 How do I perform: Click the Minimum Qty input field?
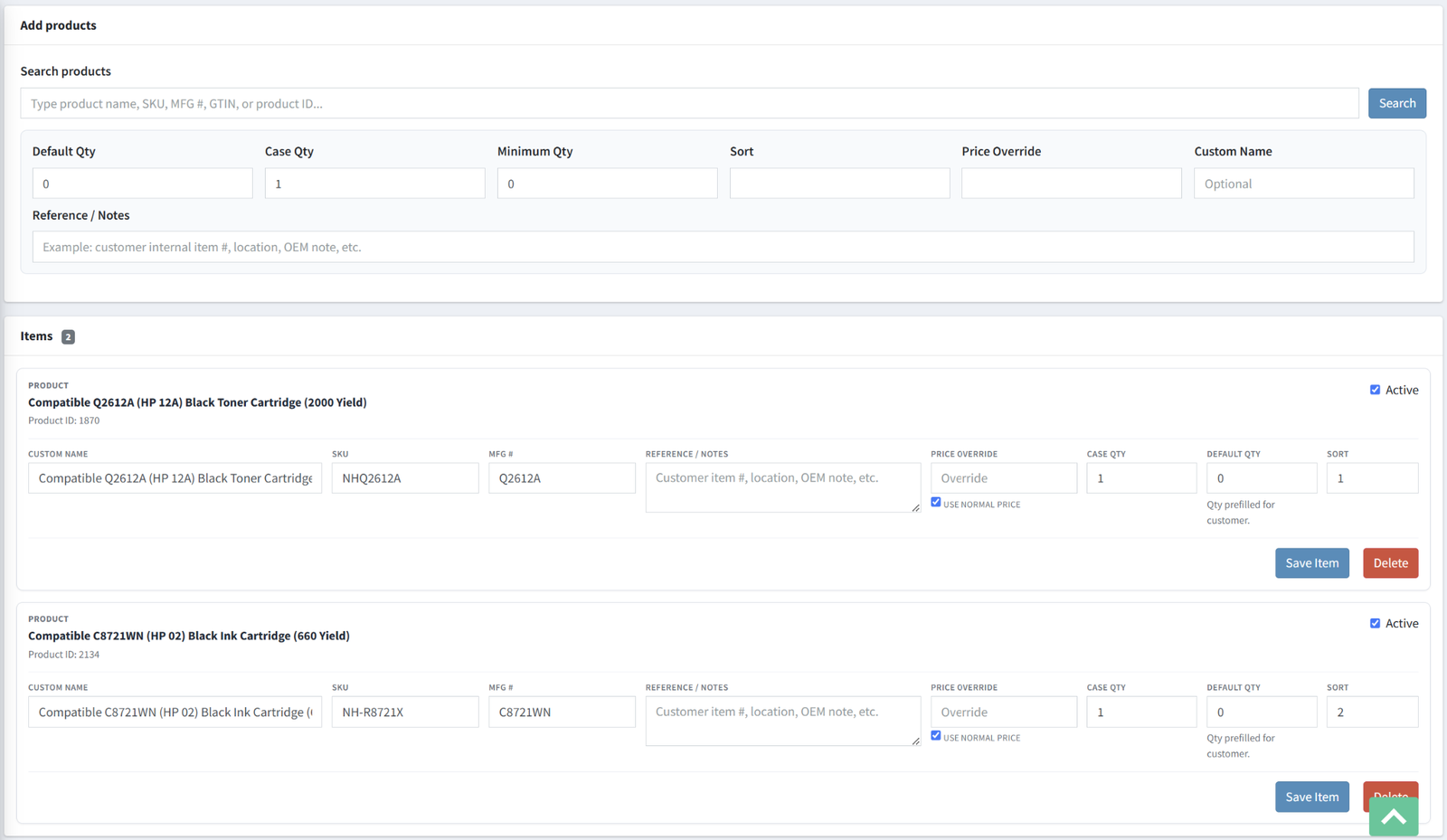[x=607, y=184]
